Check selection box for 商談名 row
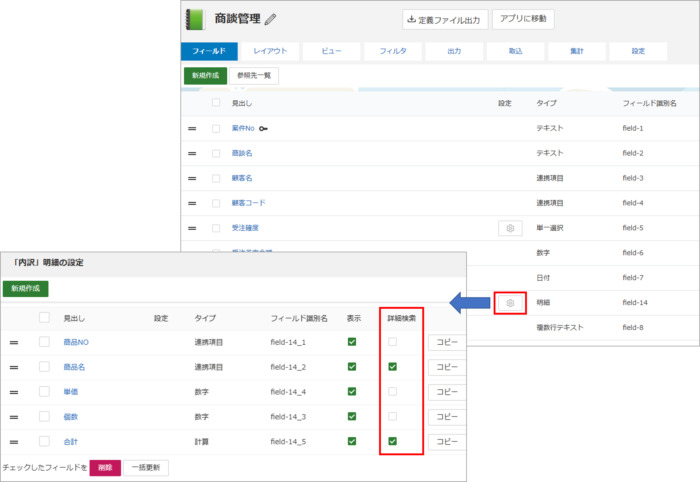This screenshot has height=482, width=700. click(x=216, y=154)
